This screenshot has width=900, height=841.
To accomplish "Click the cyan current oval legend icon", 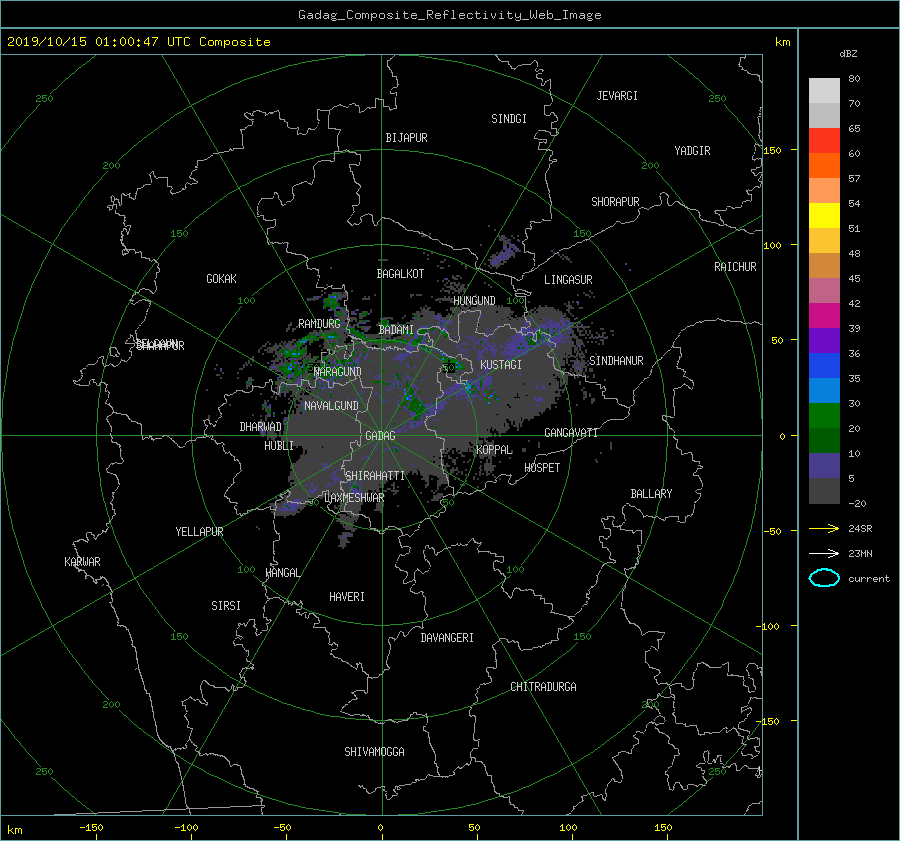I will (824, 578).
